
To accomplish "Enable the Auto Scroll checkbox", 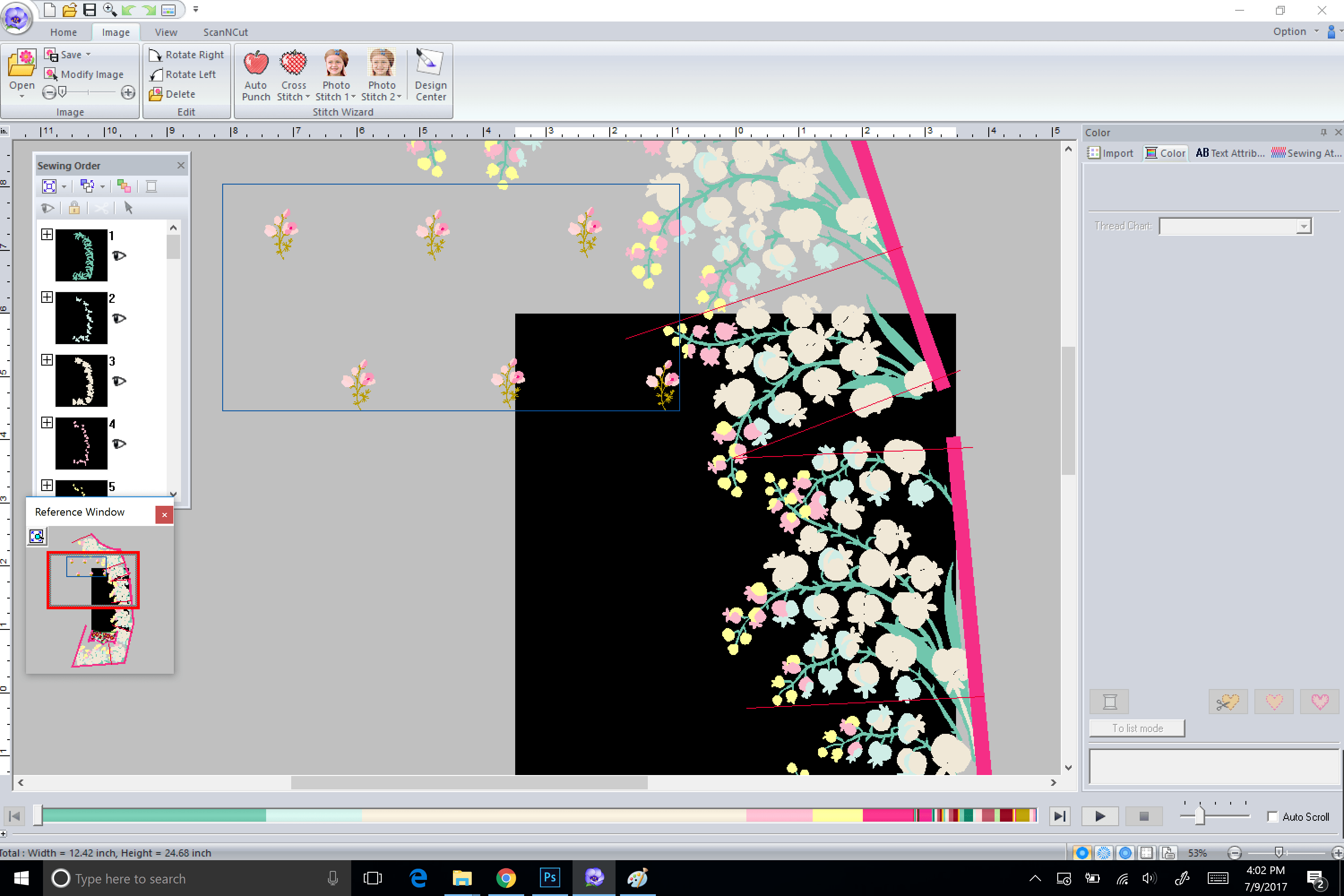I will click(x=1272, y=817).
